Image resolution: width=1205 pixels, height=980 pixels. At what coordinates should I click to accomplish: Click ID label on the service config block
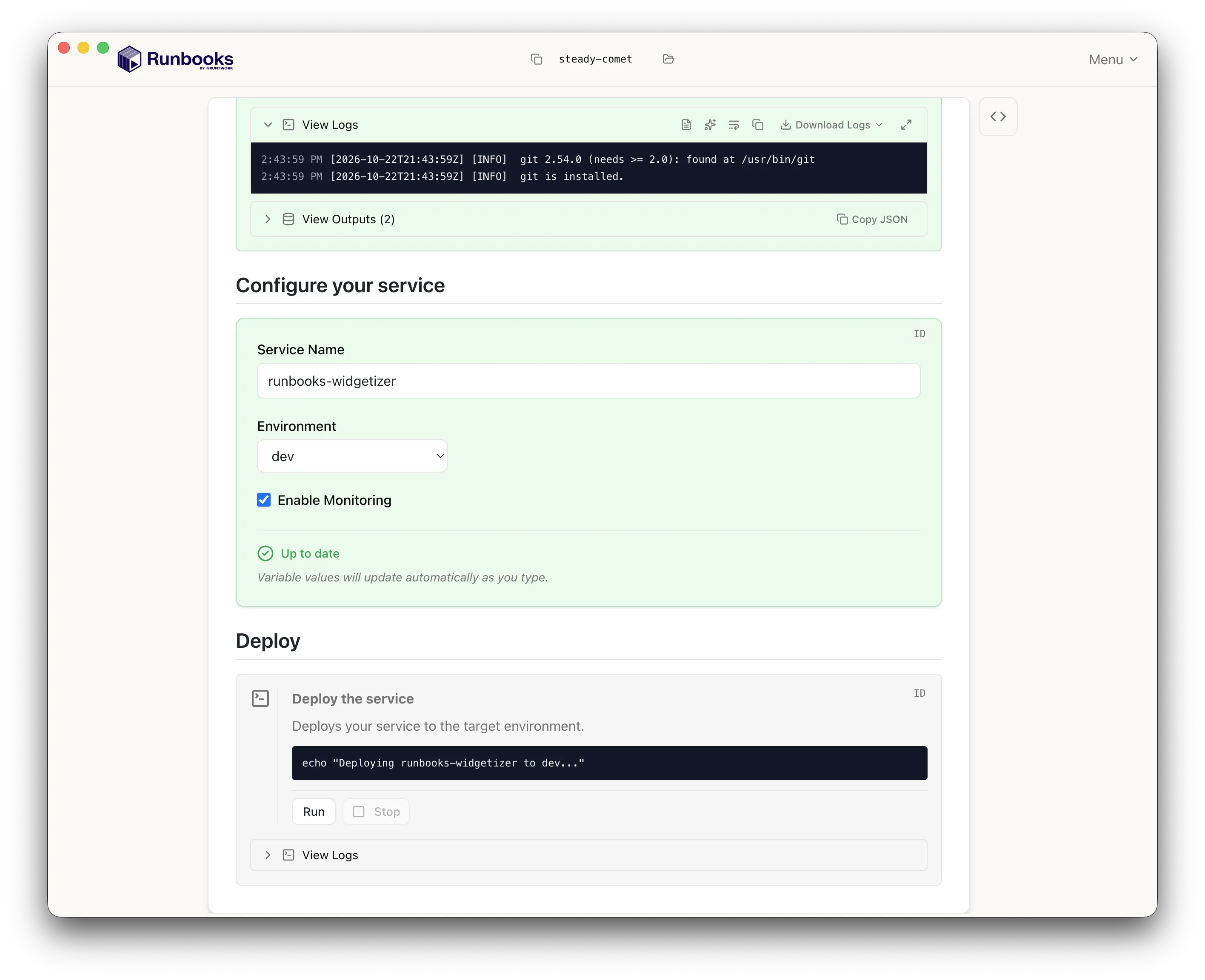[x=919, y=334]
